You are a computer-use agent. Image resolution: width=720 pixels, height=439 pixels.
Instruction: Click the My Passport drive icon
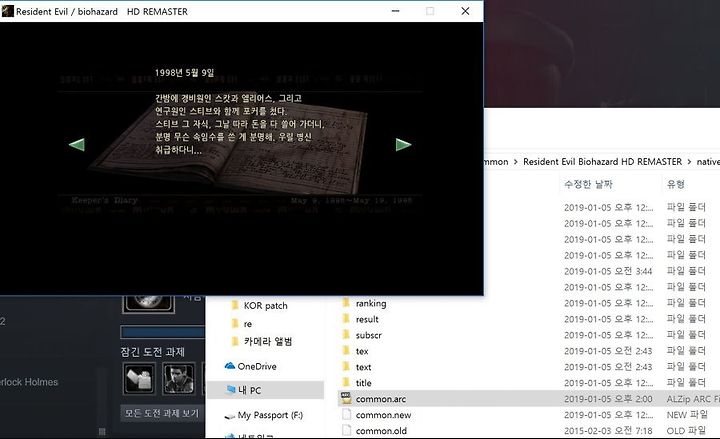click(x=230, y=416)
